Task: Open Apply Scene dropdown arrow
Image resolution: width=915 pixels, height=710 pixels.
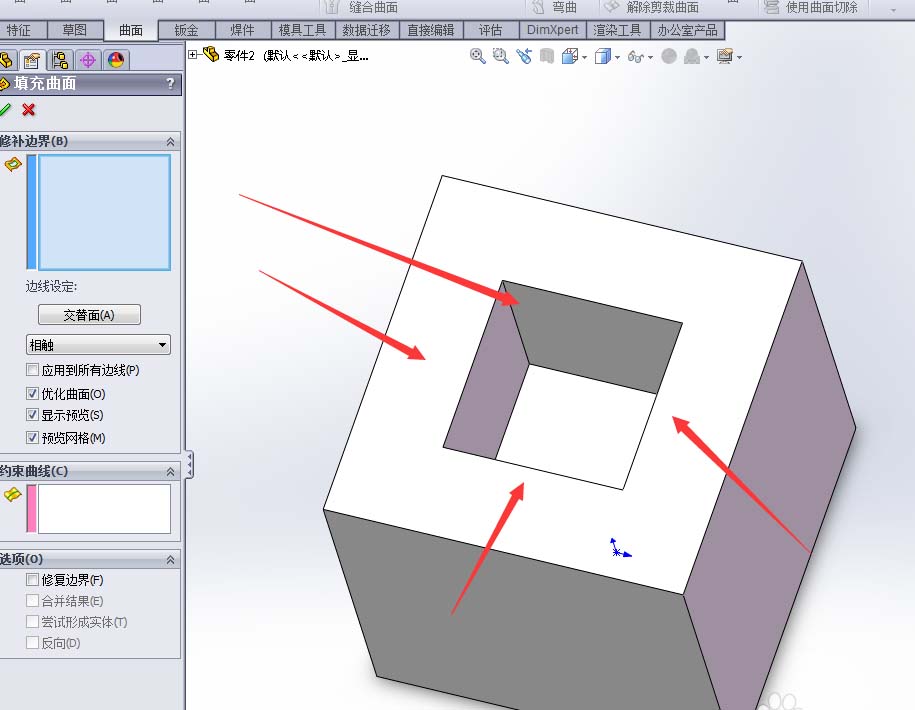Action: (x=707, y=57)
